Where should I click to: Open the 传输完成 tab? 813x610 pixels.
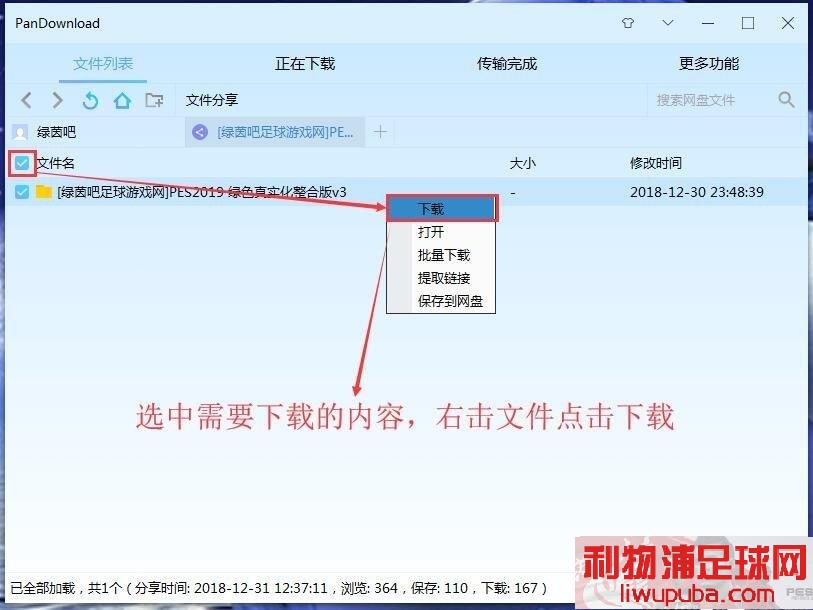507,64
